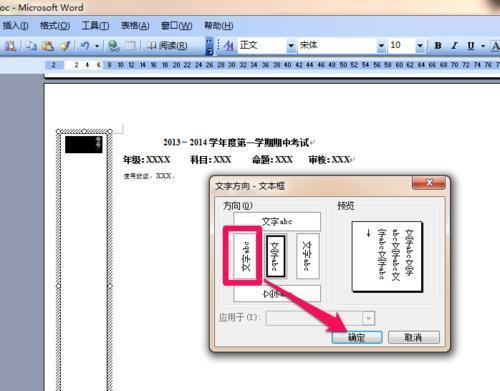Expand the 宋体 font dropdown arrow

[381, 45]
